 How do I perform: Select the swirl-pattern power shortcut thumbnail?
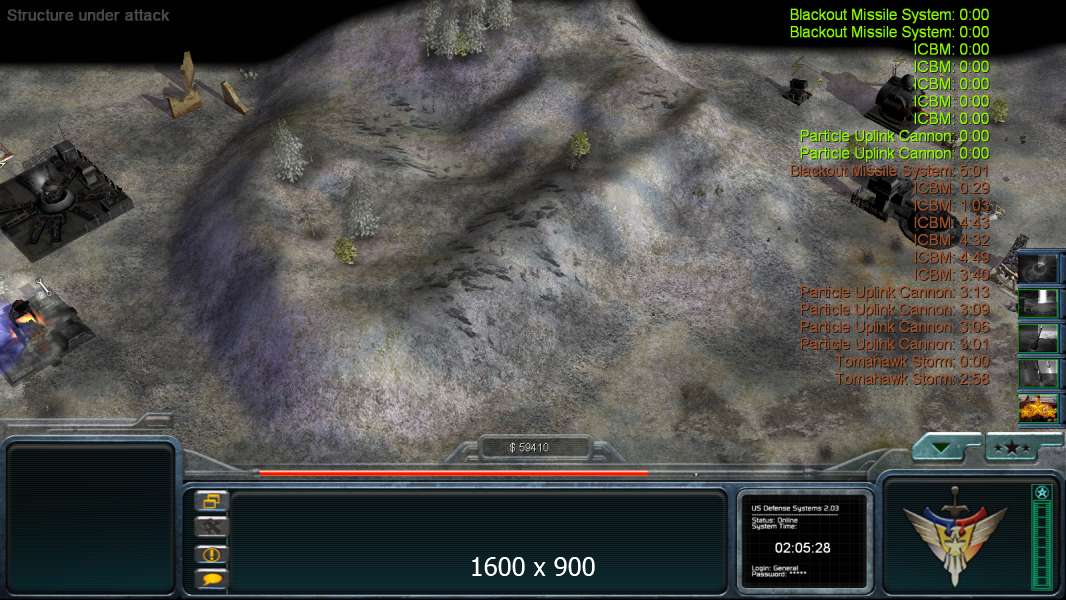pos(1038,267)
